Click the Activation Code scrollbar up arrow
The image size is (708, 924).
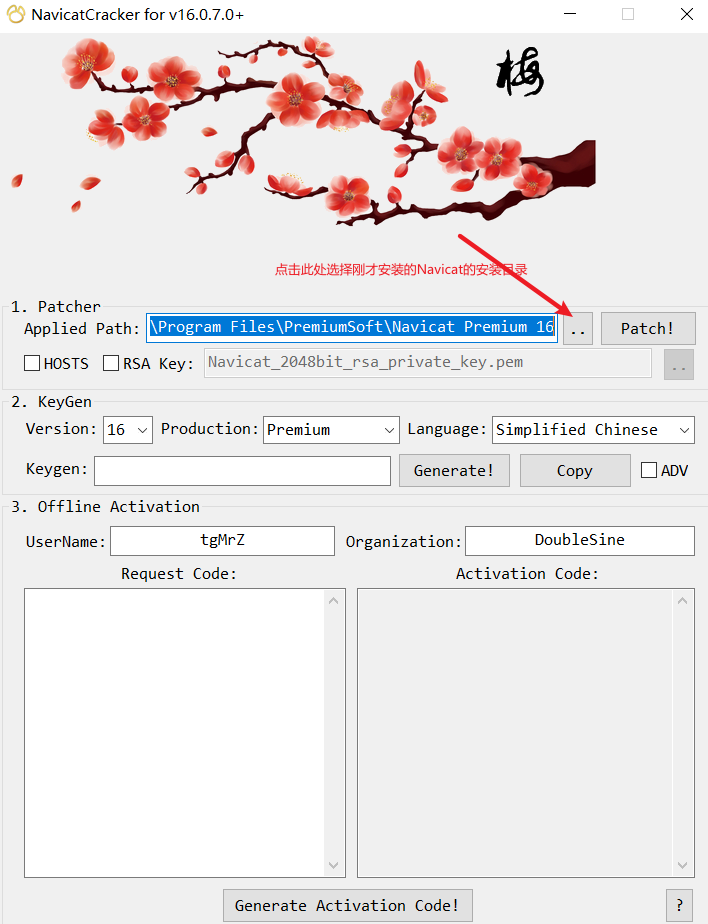(684, 600)
